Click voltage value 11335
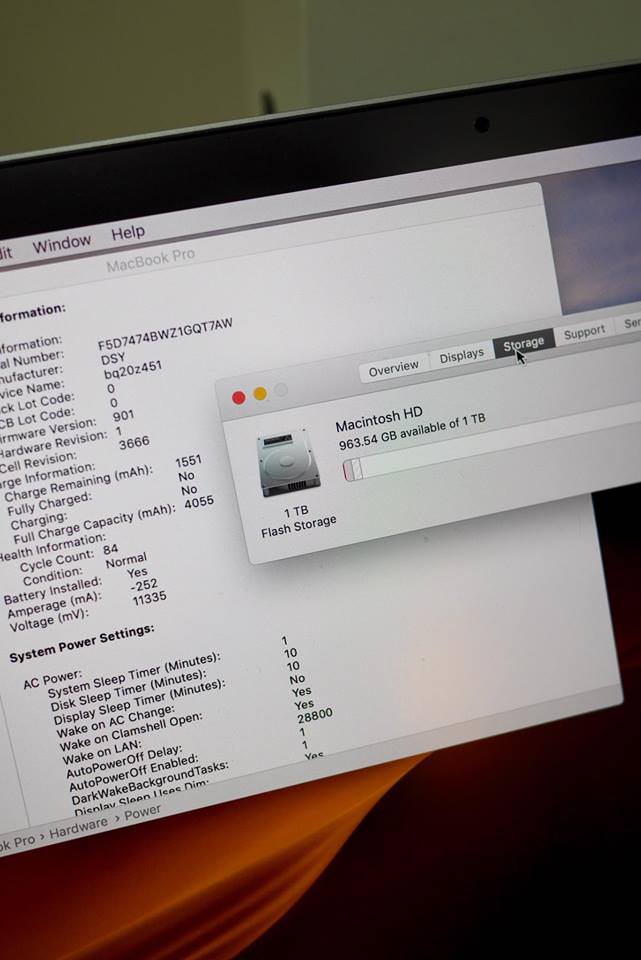 pyautogui.click(x=149, y=599)
